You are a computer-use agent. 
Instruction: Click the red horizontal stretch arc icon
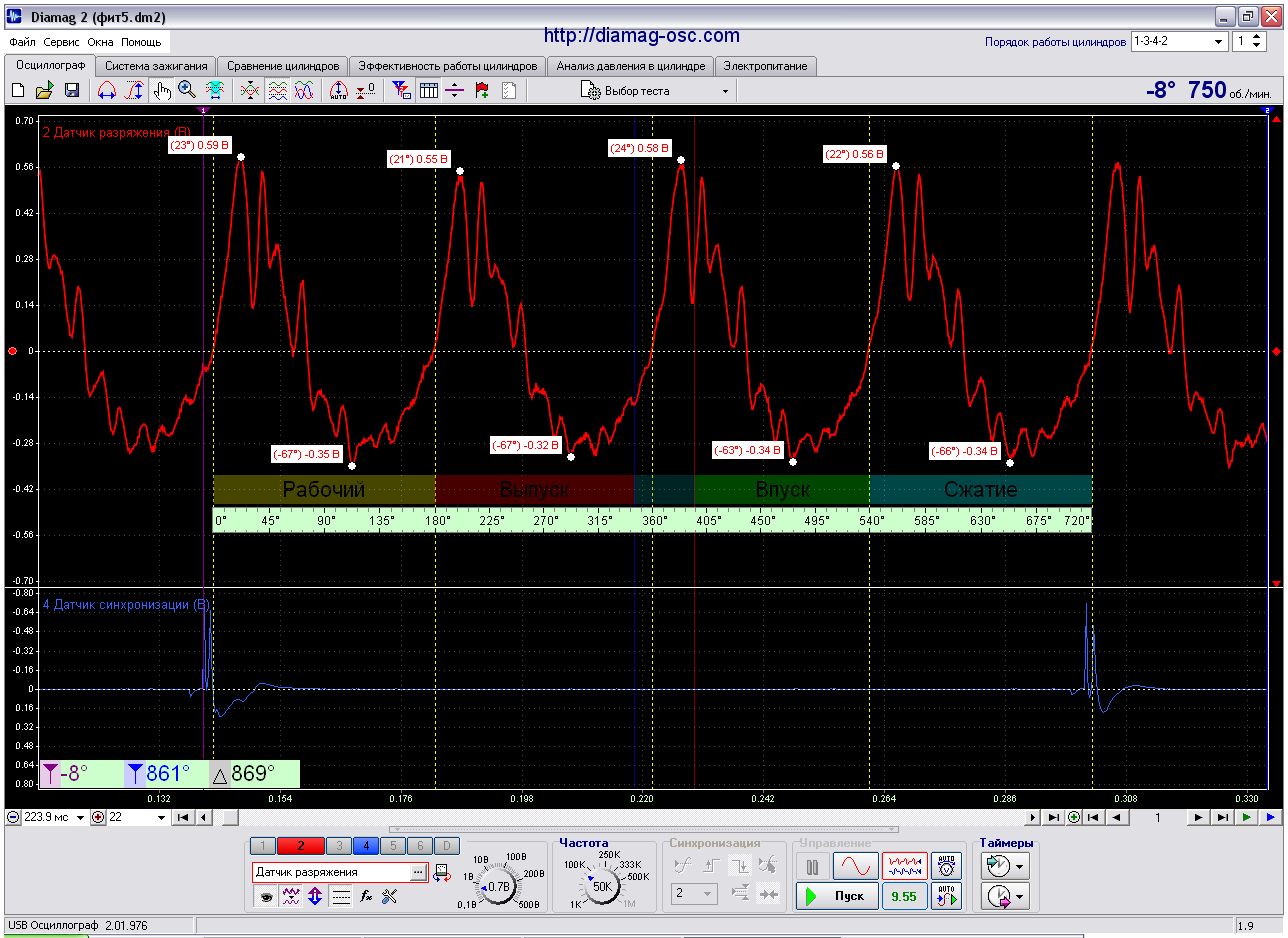[107, 91]
